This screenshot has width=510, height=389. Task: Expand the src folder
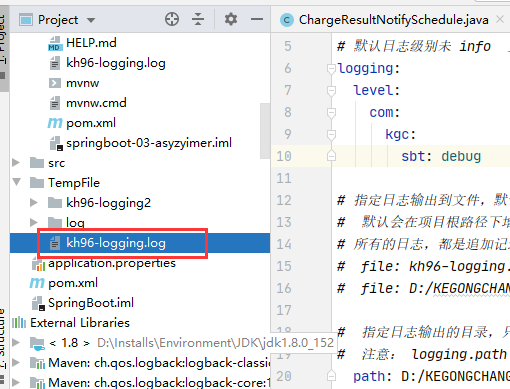(16, 163)
